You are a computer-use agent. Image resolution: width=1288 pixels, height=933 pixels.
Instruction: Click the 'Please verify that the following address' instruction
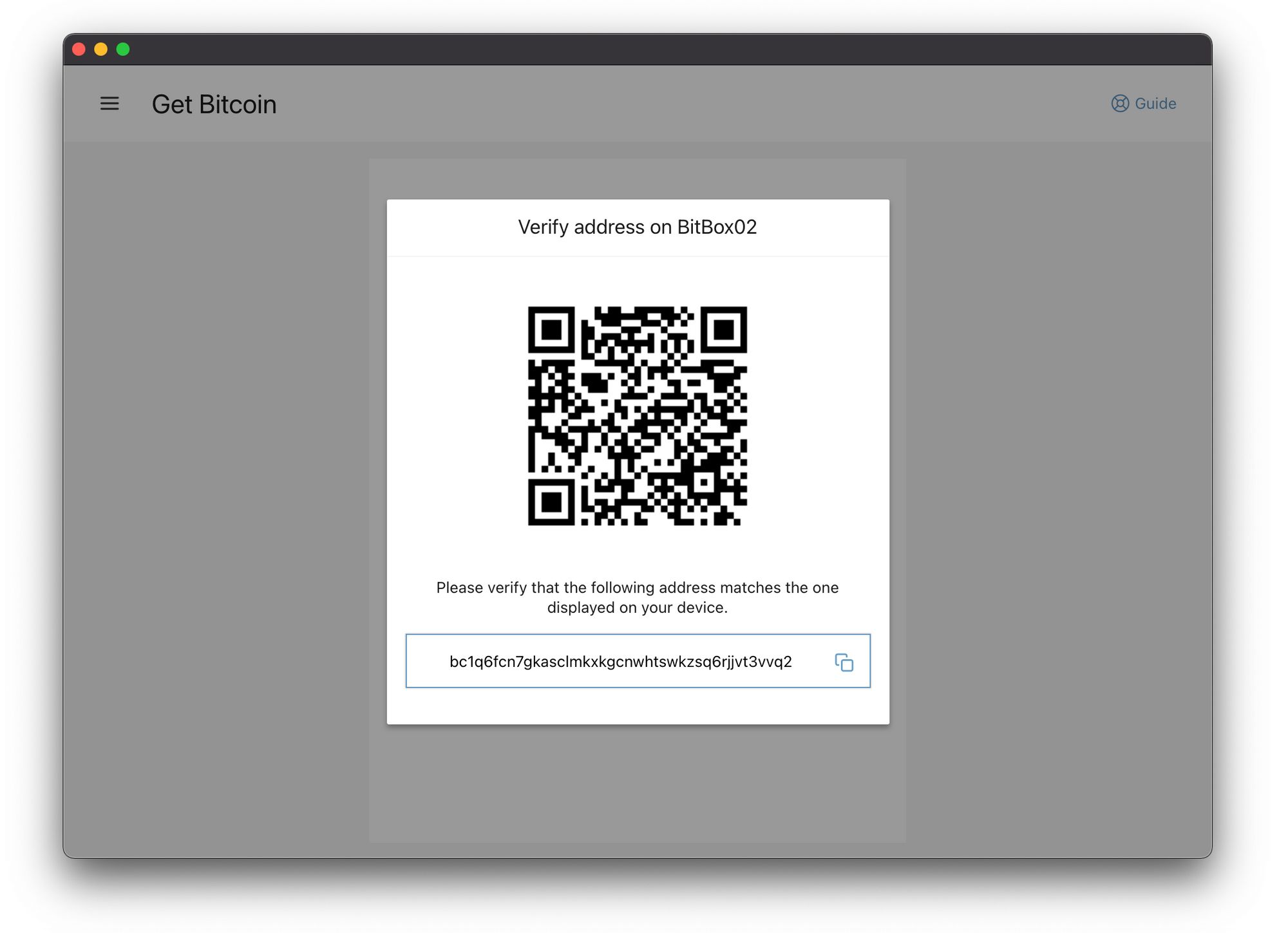pyautogui.click(x=638, y=597)
